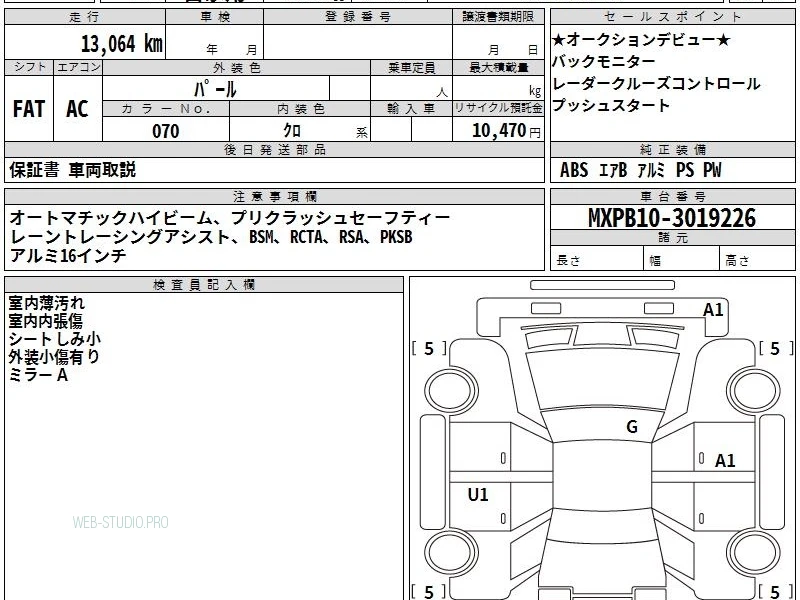800x600 pixels.
Task: Click the カラーNo. header
Action: tap(166, 109)
